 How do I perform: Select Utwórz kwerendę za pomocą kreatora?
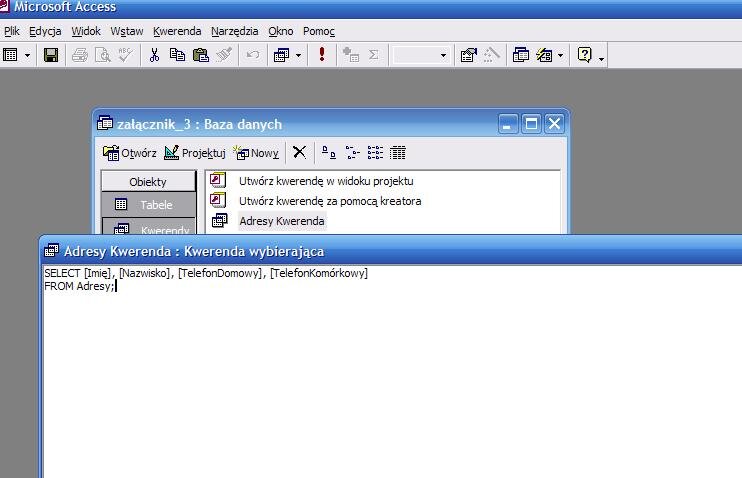click(x=330, y=201)
